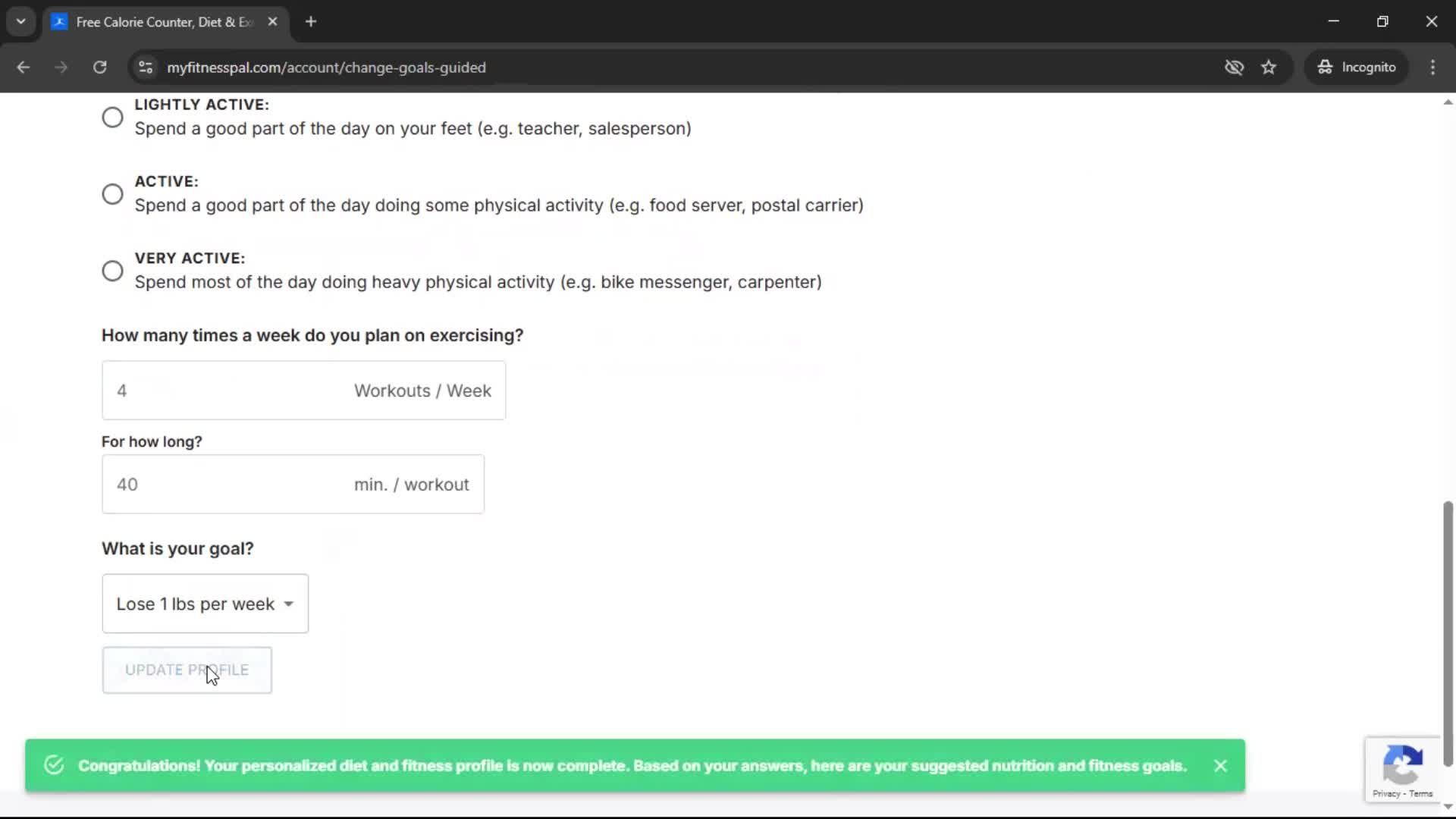The height and width of the screenshot is (819, 1456).
Task: Click the congratulations message text
Action: tap(632, 766)
